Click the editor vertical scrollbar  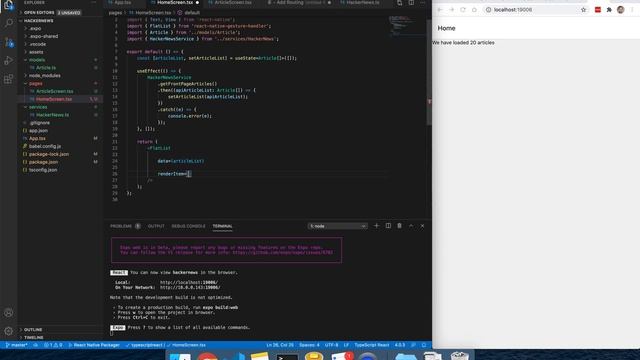point(429,71)
